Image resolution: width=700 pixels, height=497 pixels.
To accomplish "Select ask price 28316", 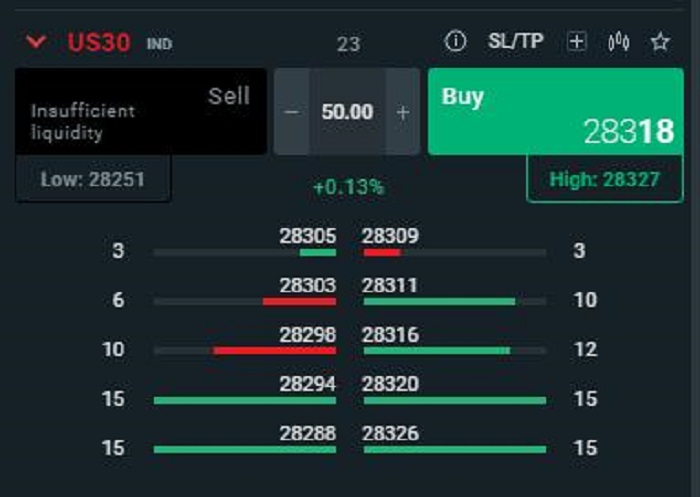I will pos(390,335).
